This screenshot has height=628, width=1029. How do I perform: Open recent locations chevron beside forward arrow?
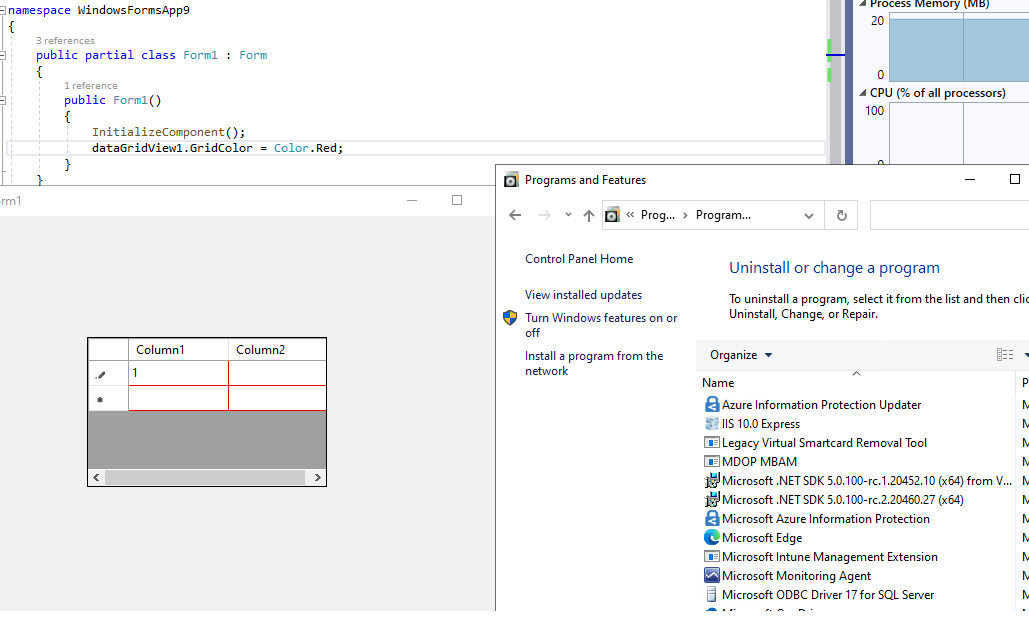click(566, 215)
